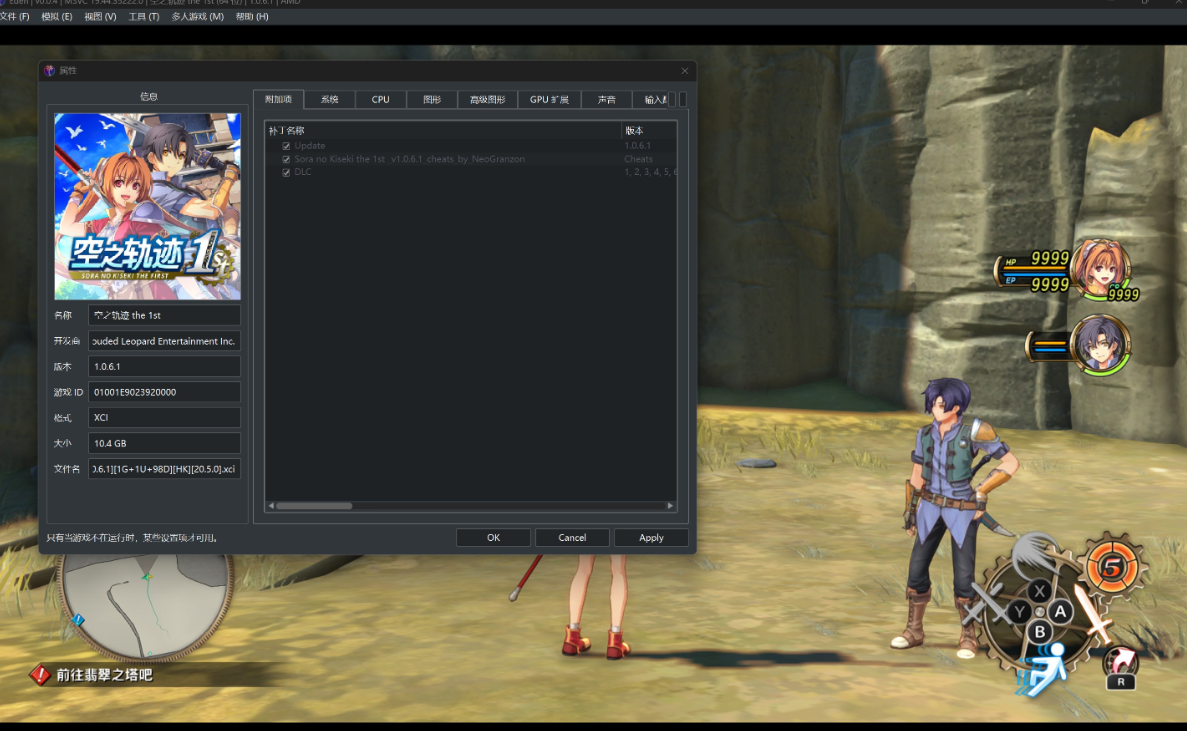
Task: Click the properties dialog title icon
Action: 50,71
